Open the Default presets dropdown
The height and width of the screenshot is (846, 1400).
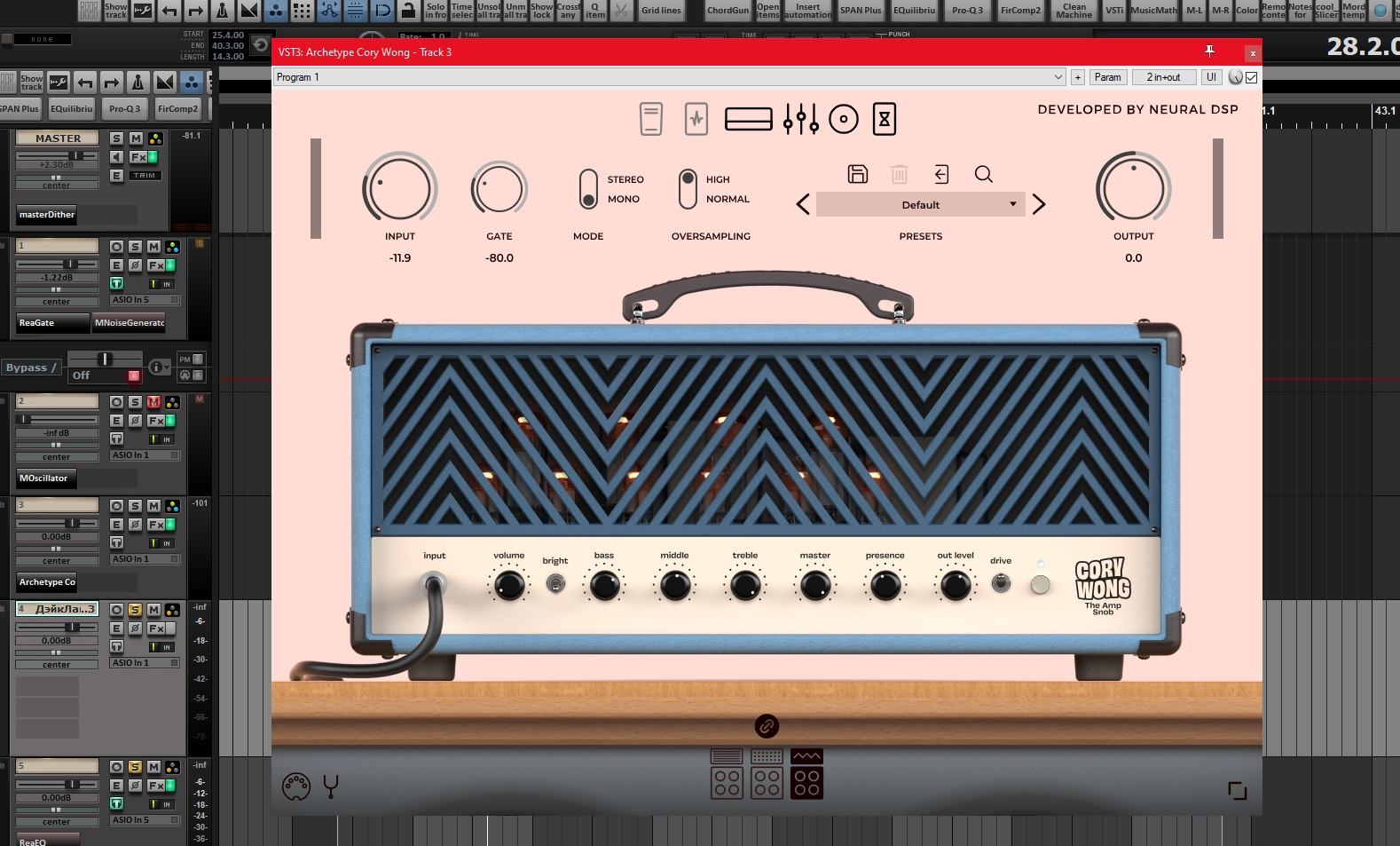[x=920, y=205]
